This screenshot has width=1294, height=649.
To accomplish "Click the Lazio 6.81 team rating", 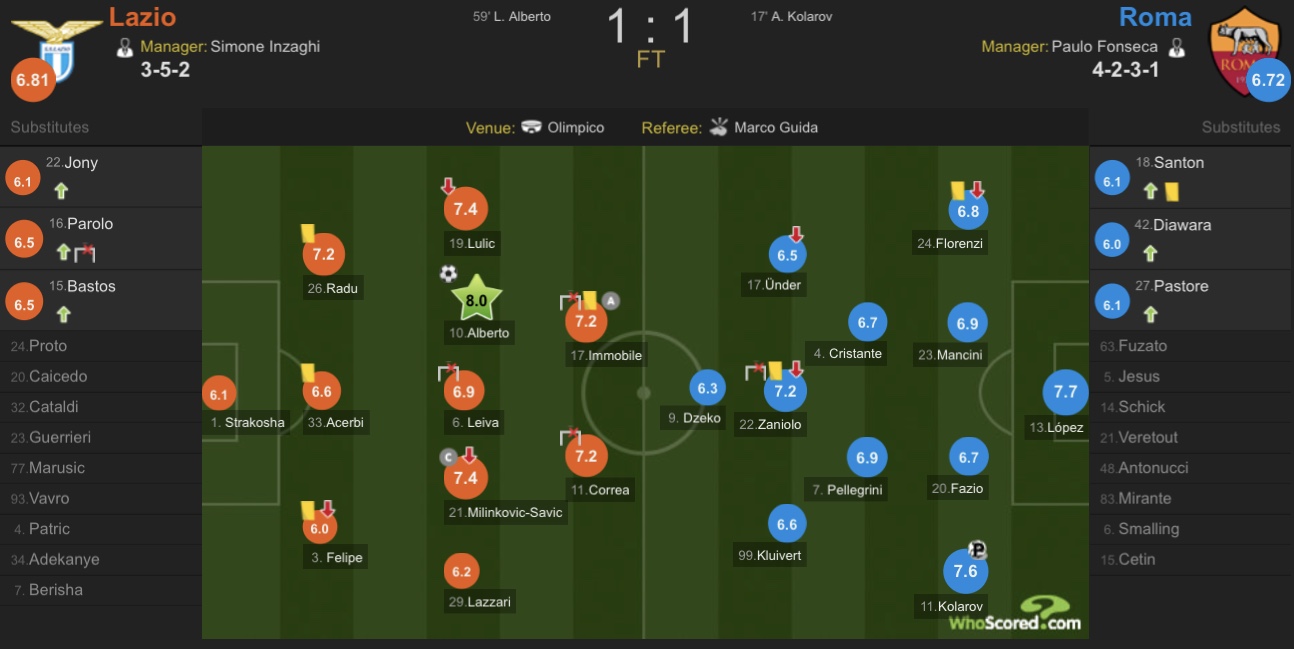I will [33, 81].
